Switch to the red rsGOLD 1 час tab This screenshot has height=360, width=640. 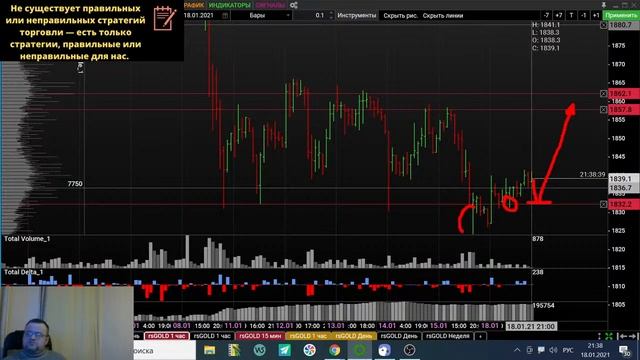pos(167,336)
